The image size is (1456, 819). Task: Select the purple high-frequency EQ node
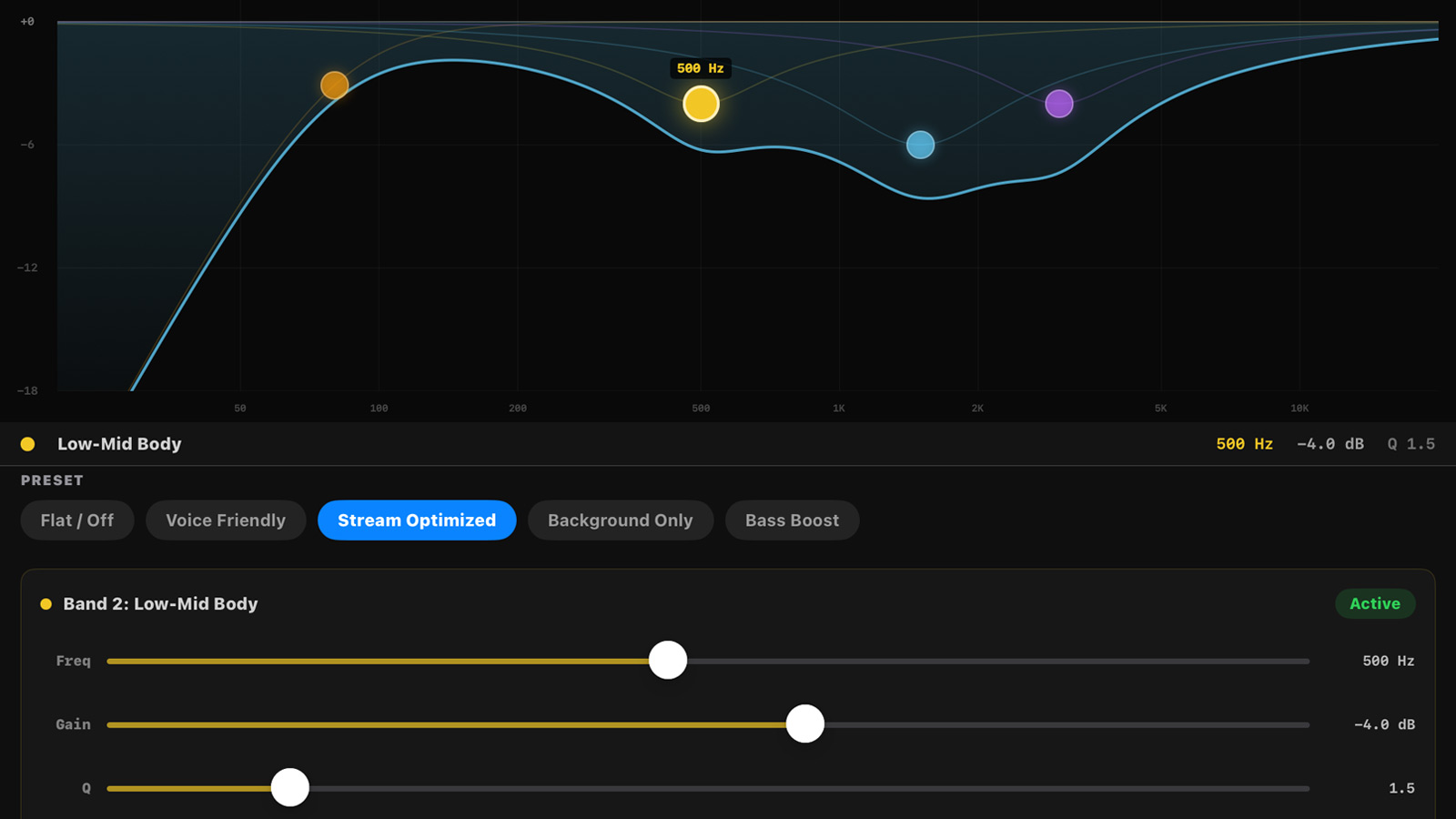click(x=1059, y=104)
